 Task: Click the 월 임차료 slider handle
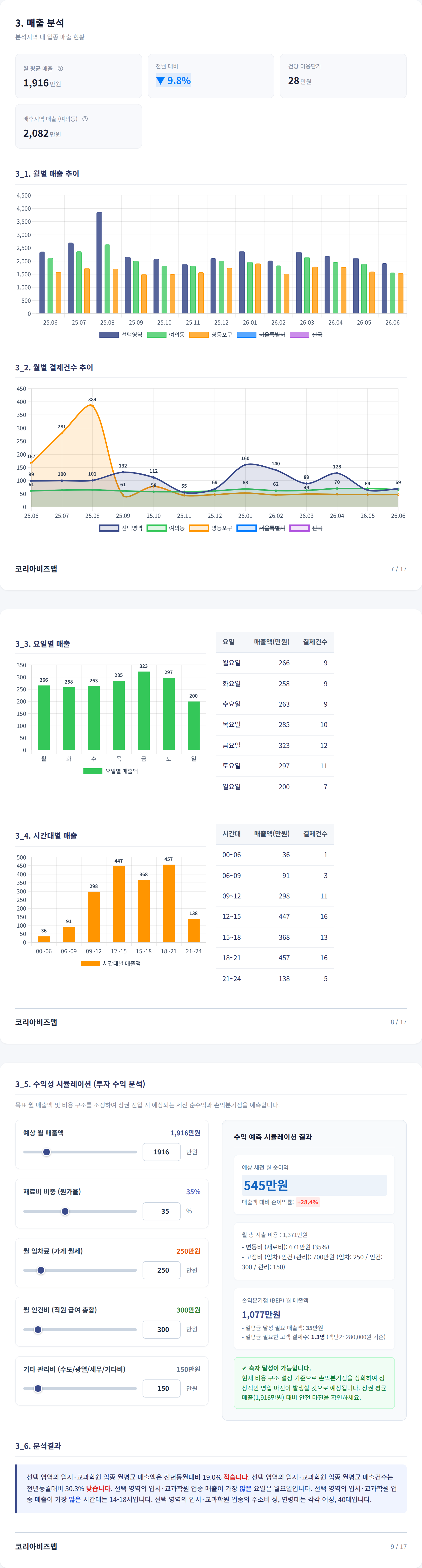click(41, 1270)
